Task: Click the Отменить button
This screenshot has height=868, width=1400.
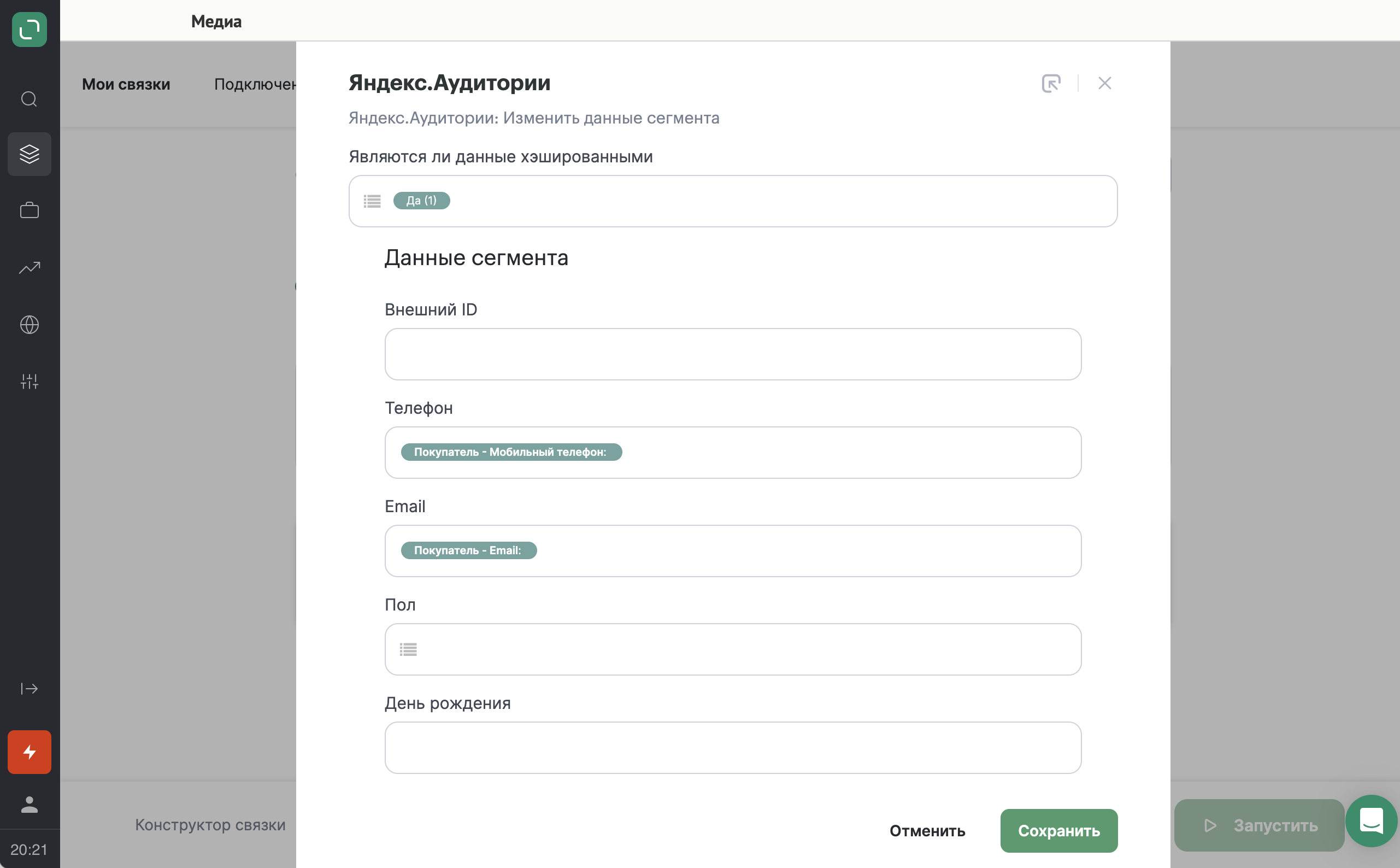Action: (927, 831)
